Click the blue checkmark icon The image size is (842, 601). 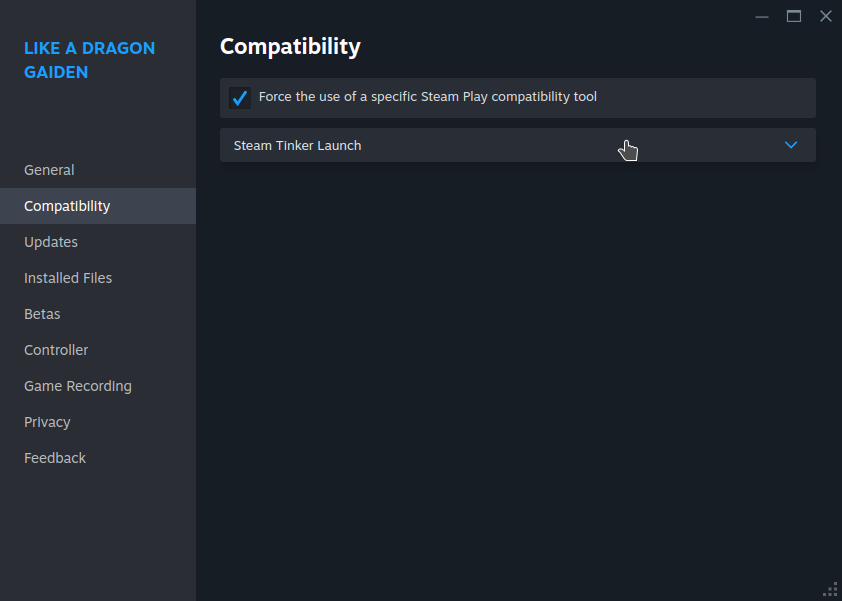click(240, 98)
